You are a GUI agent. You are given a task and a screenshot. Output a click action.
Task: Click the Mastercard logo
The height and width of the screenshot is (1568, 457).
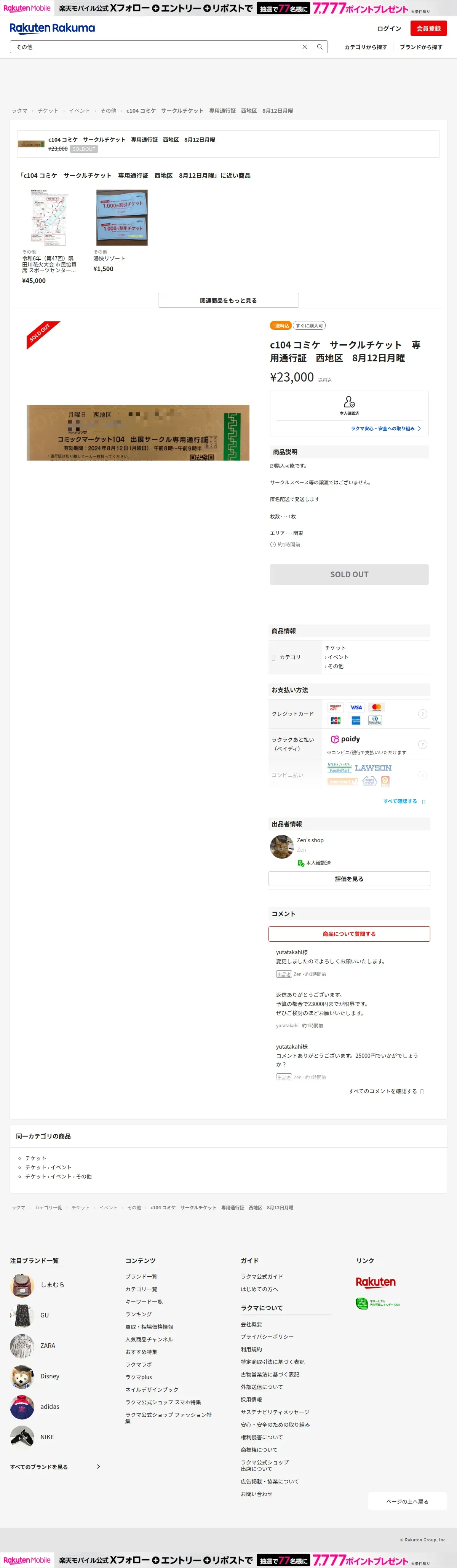coord(376,707)
